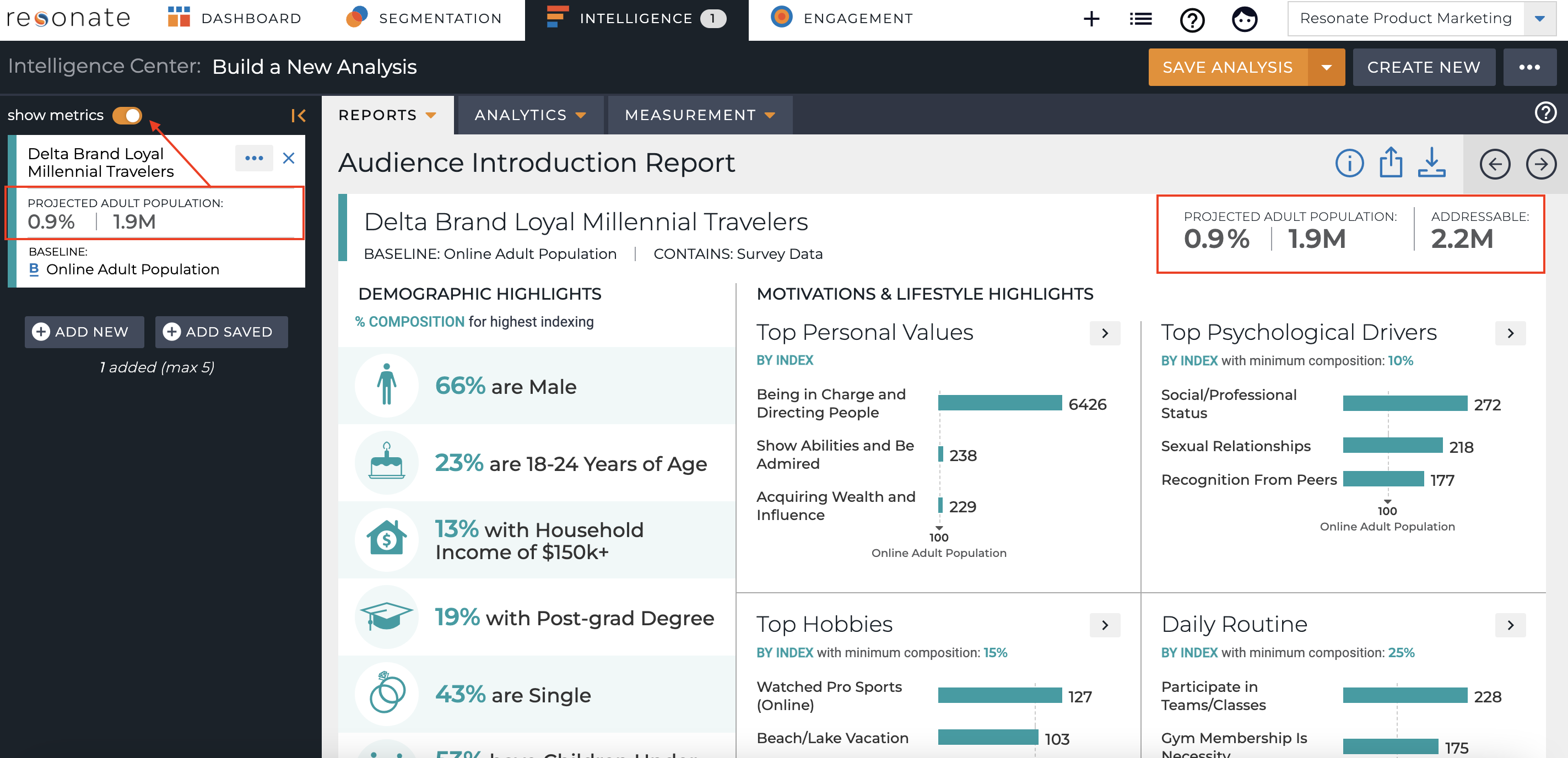This screenshot has width=1568, height=758.
Task: Click the Intelligence bars icon
Action: pos(556,17)
